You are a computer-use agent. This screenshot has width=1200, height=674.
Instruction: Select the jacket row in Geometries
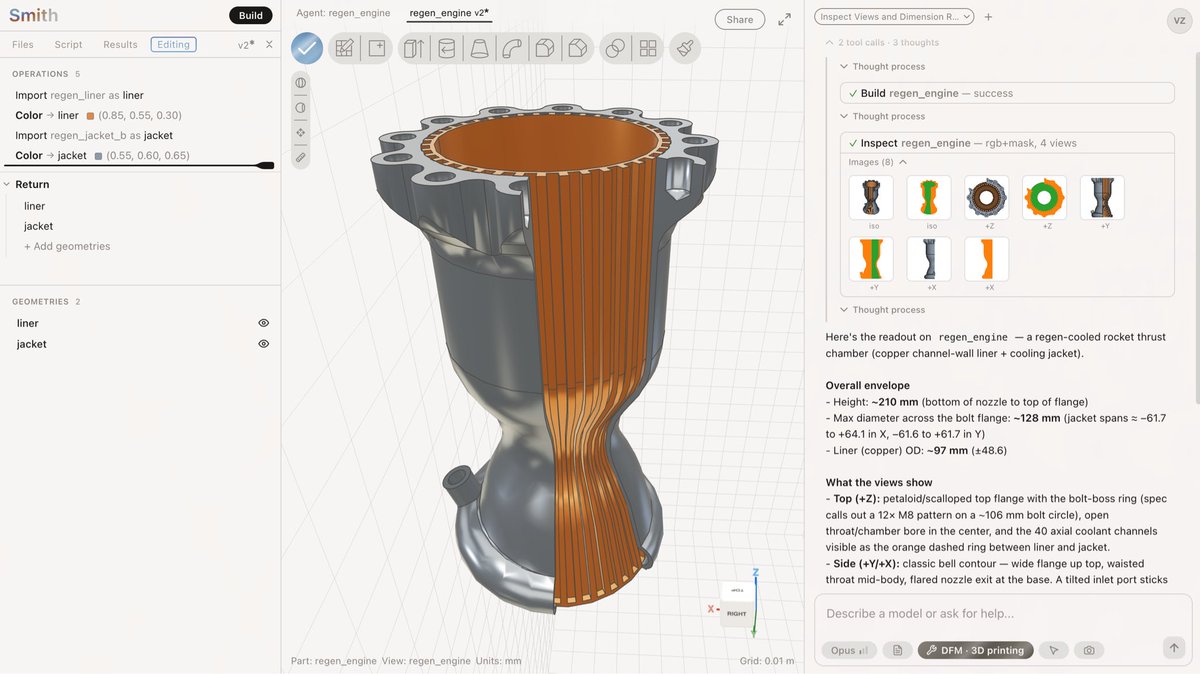click(140, 344)
